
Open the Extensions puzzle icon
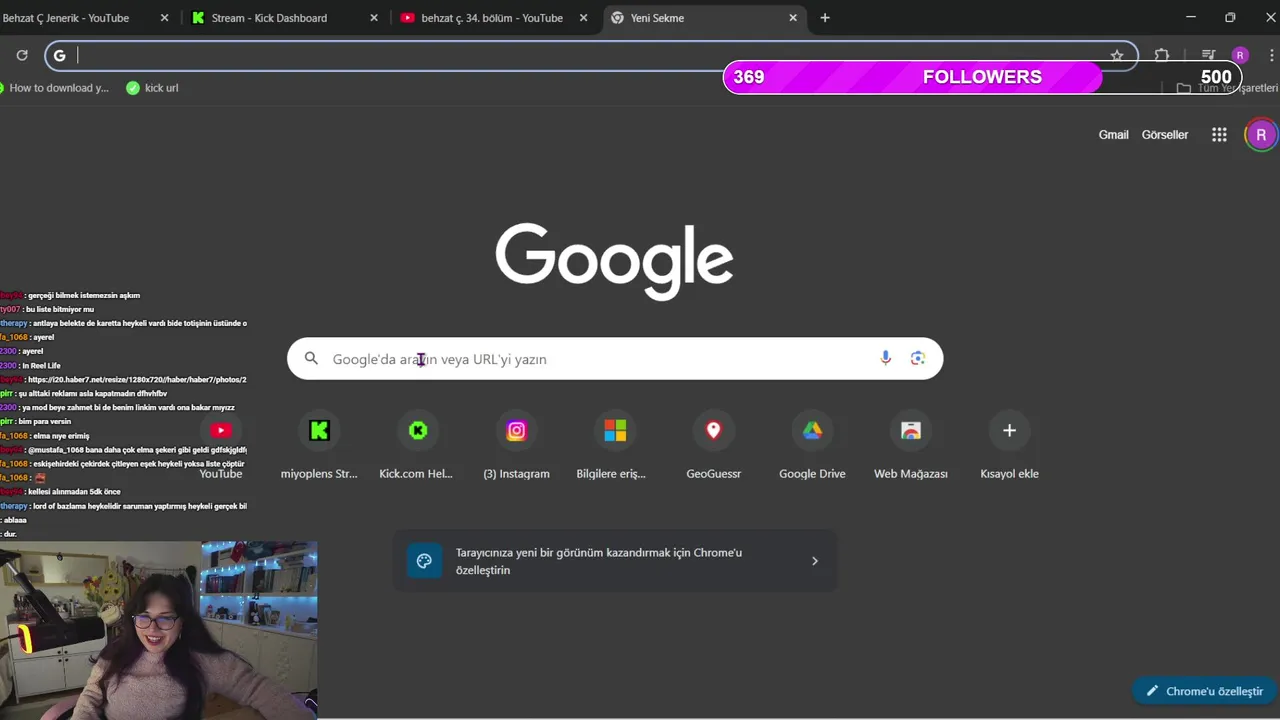point(1162,55)
